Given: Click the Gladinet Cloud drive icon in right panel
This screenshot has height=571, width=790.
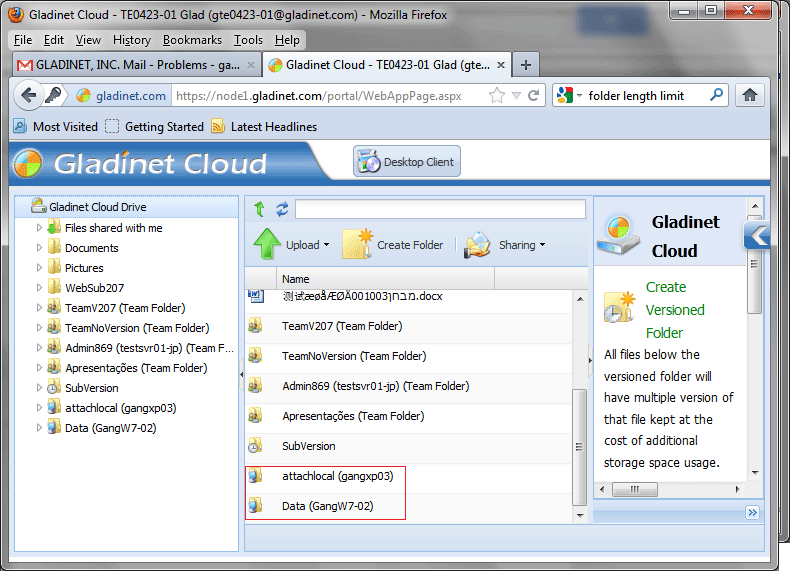Looking at the screenshot, I should (x=619, y=235).
